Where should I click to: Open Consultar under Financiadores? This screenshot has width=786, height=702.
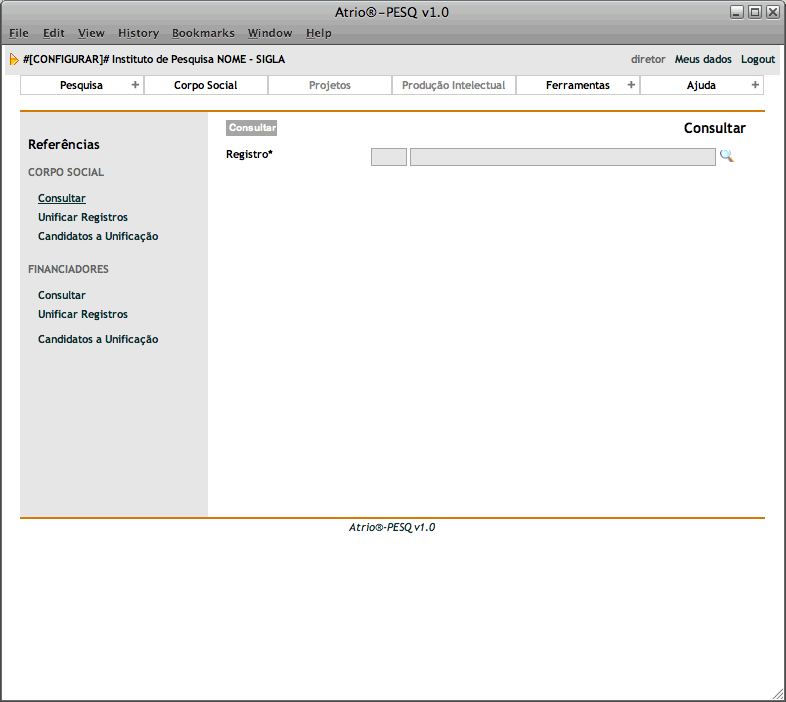pyautogui.click(x=62, y=295)
